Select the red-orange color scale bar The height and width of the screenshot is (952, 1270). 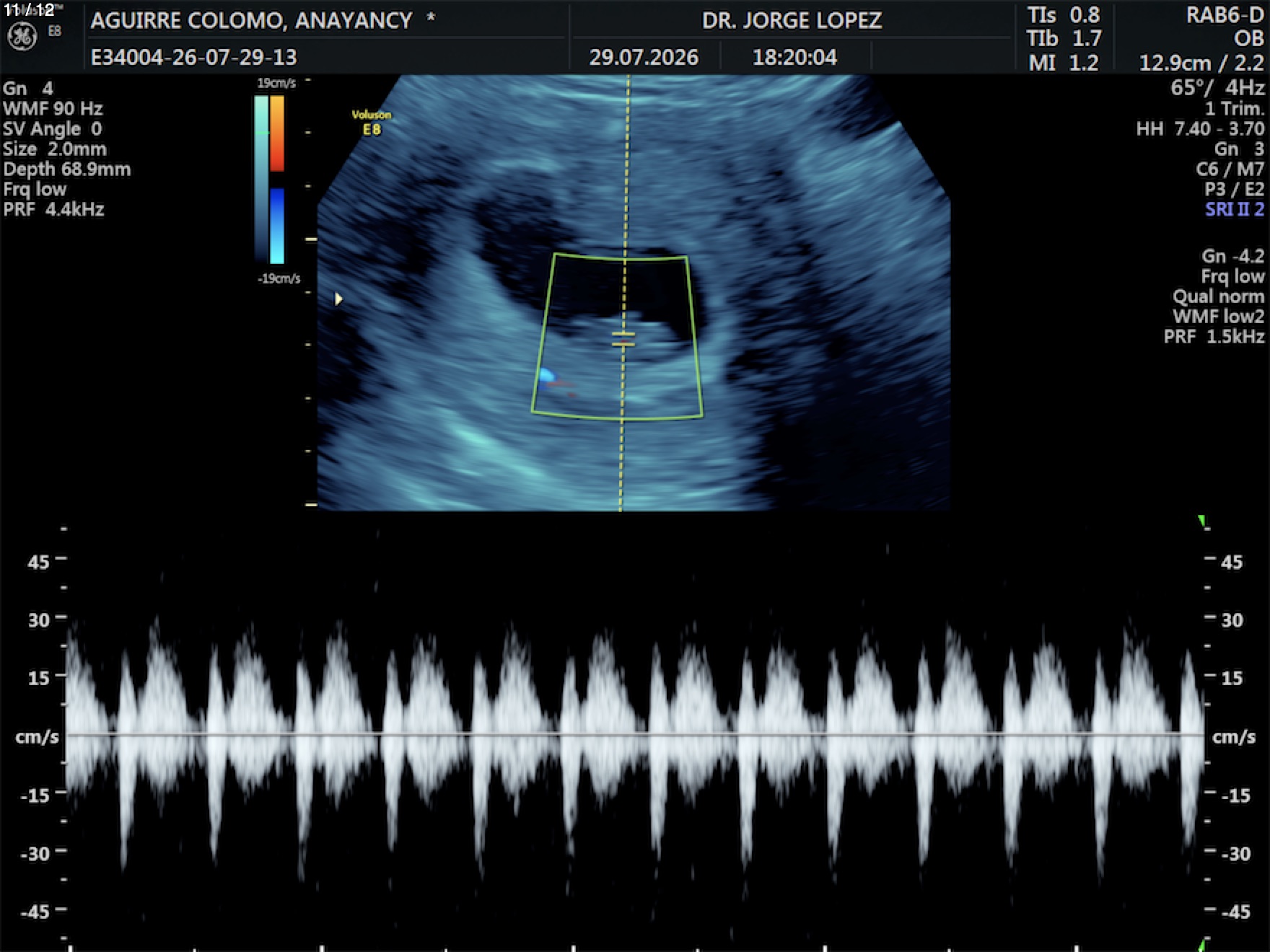coord(277,134)
